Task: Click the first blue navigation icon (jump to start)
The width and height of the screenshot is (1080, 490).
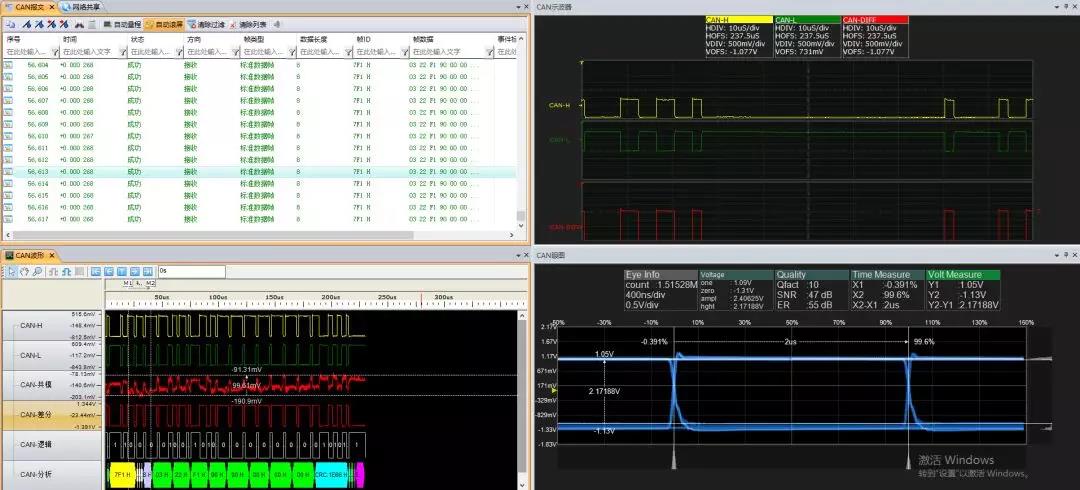Action: click(96, 272)
